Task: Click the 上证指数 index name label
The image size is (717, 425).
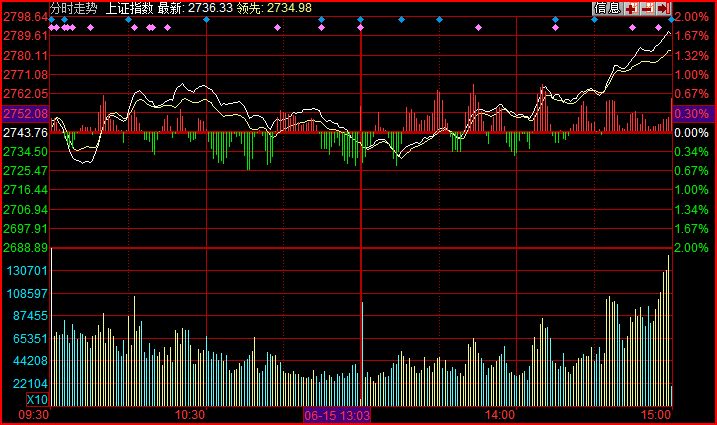Action: coord(130,7)
